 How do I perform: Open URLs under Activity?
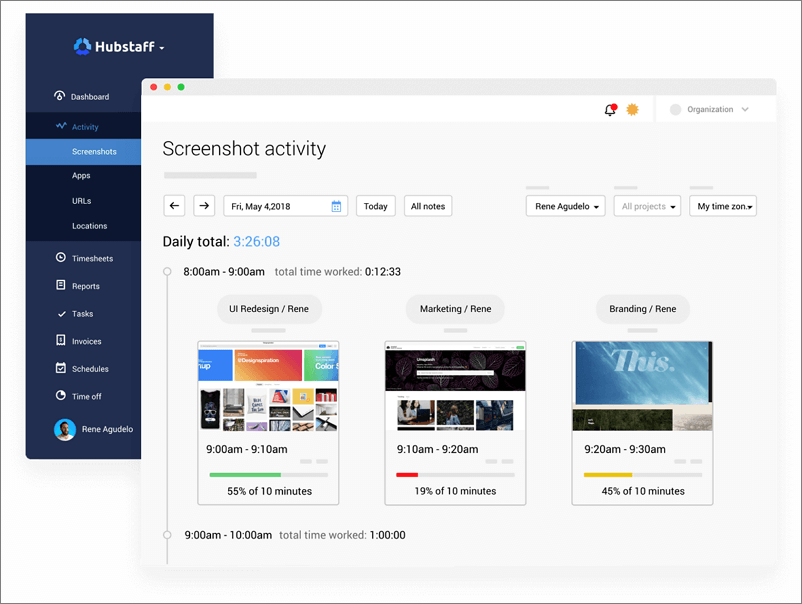pyautogui.click(x=81, y=201)
